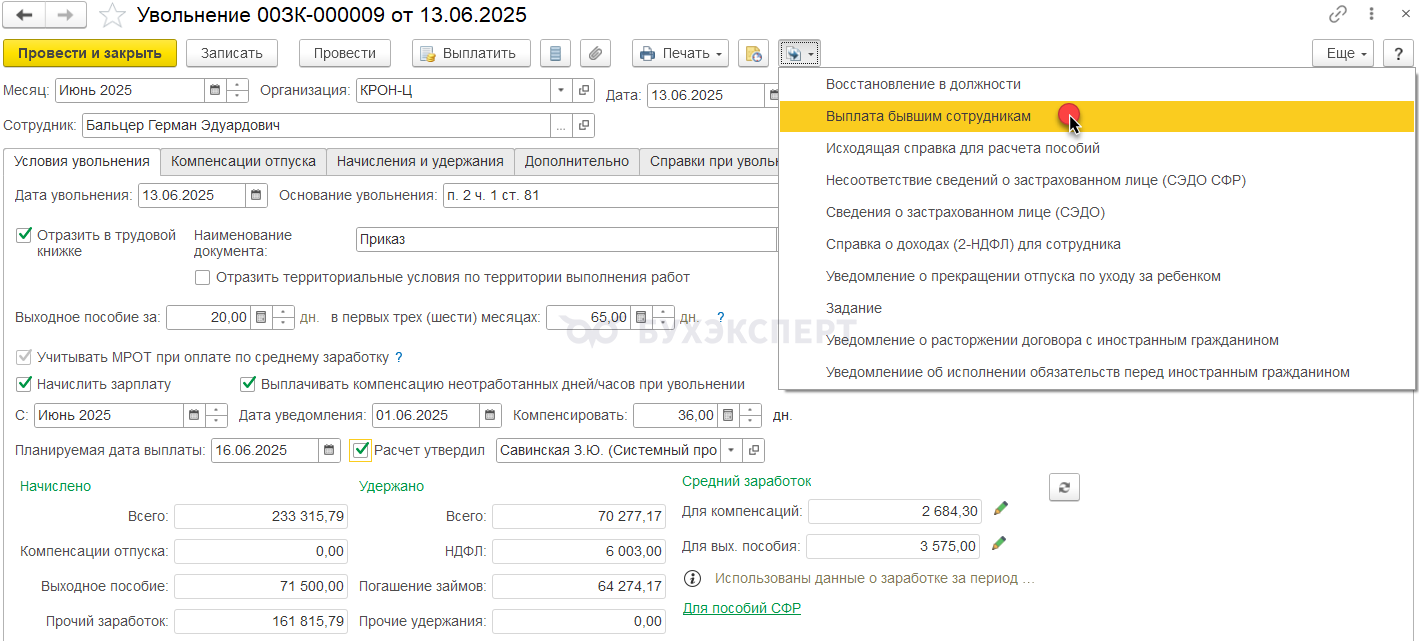The width and height of the screenshot is (1419, 641).
Task: Toggle Начислить зарплату checkbox
Action: tap(25, 384)
